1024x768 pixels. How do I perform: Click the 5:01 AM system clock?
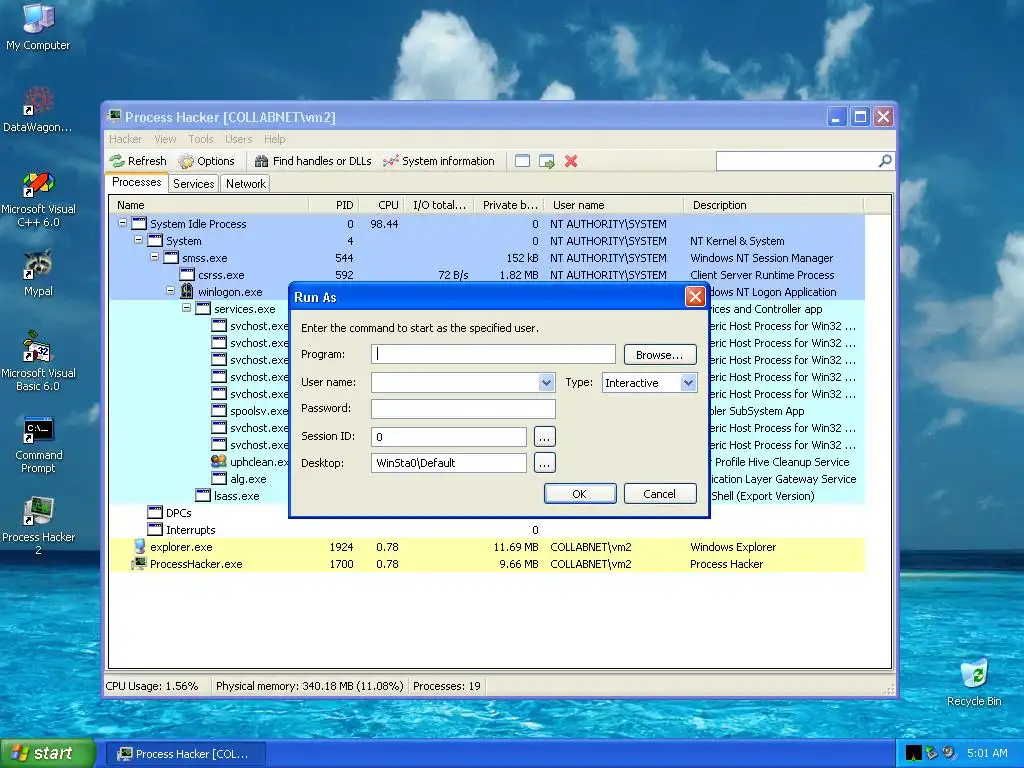(987, 753)
